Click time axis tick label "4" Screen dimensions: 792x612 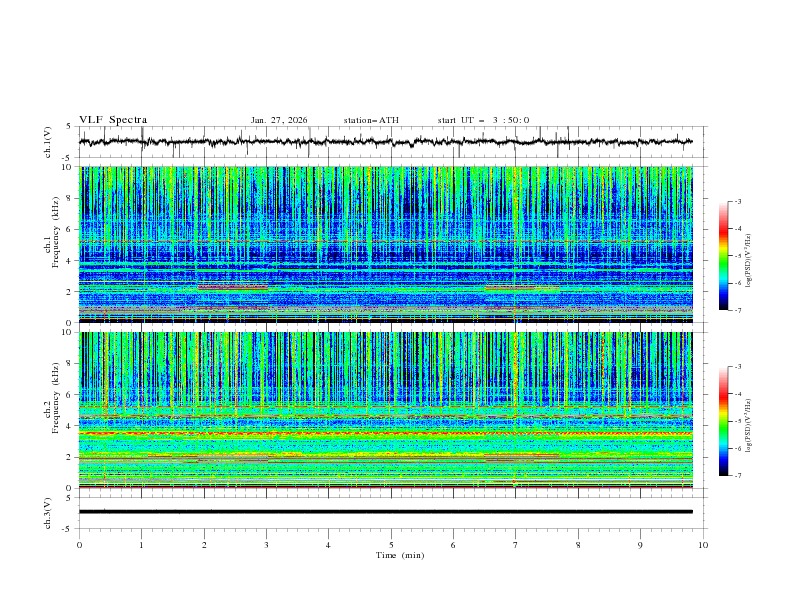click(x=328, y=545)
